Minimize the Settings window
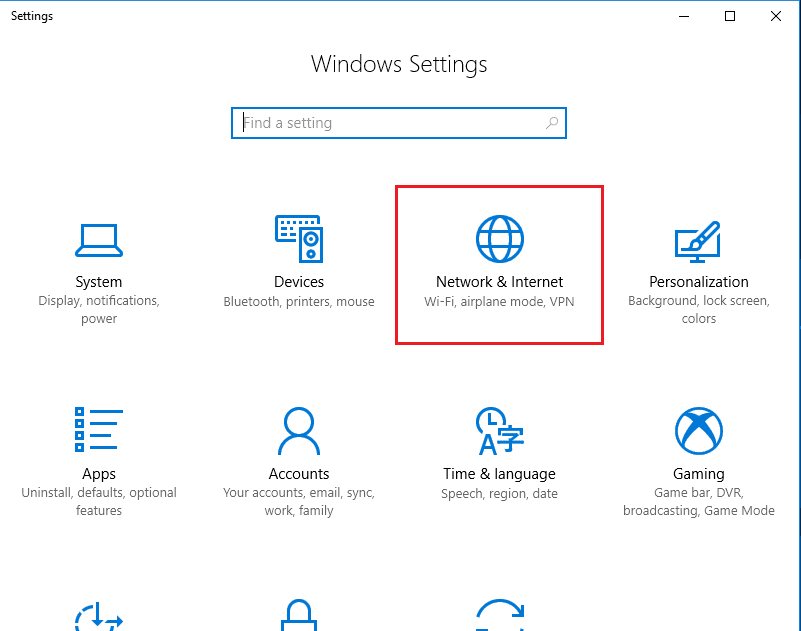This screenshot has width=801, height=631. point(685,16)
